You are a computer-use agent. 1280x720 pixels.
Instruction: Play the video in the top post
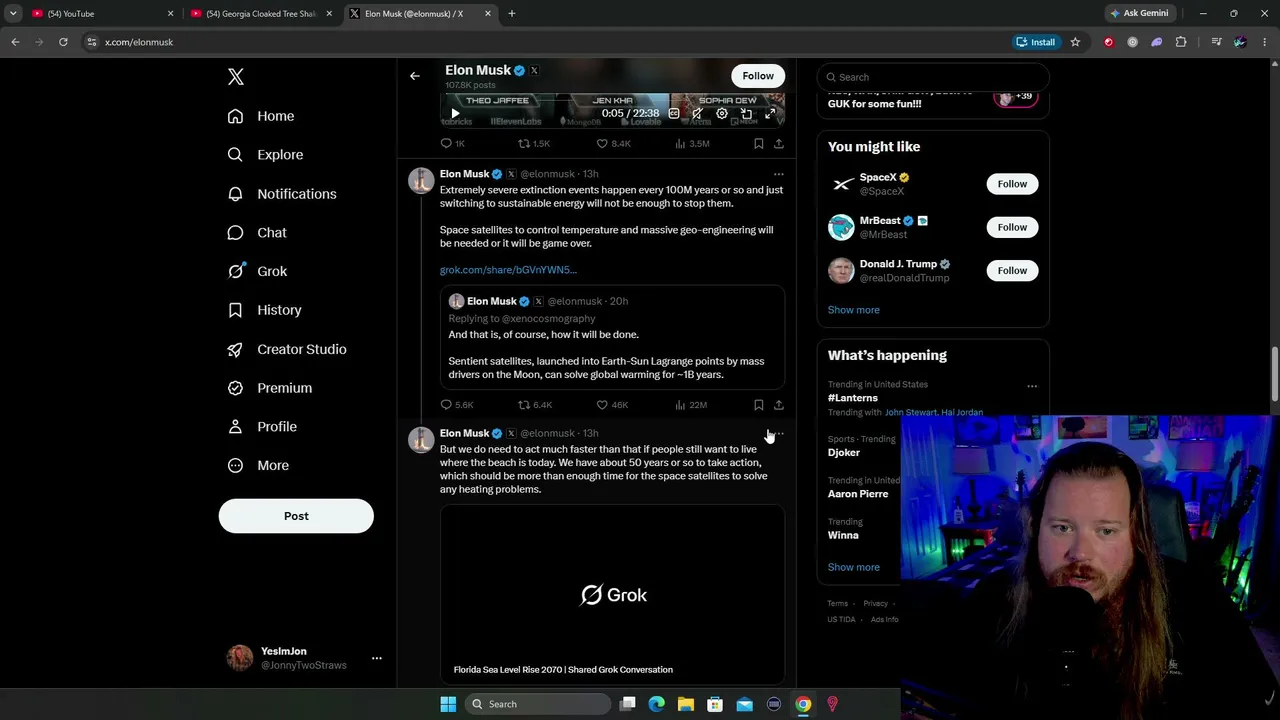coord(455,113)
